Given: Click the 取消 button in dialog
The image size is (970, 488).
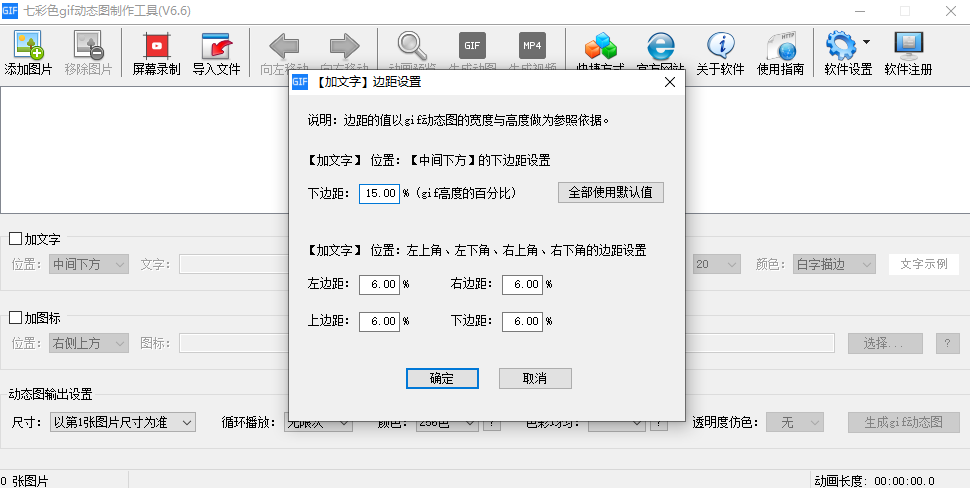Looking at the screenshot, I should [535, 379].
